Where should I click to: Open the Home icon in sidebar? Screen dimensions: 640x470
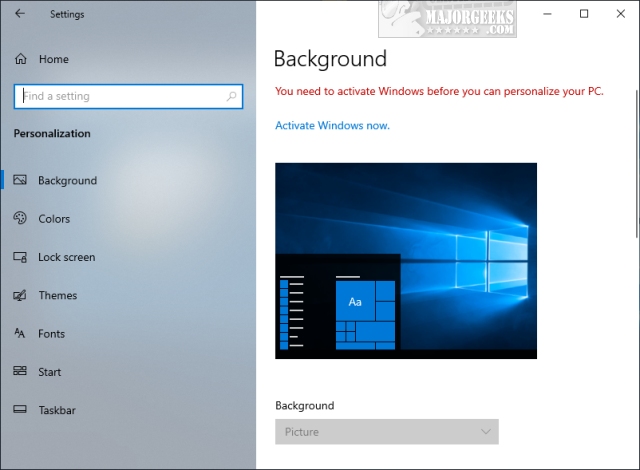pyautogui.click(x=21, y=59)
